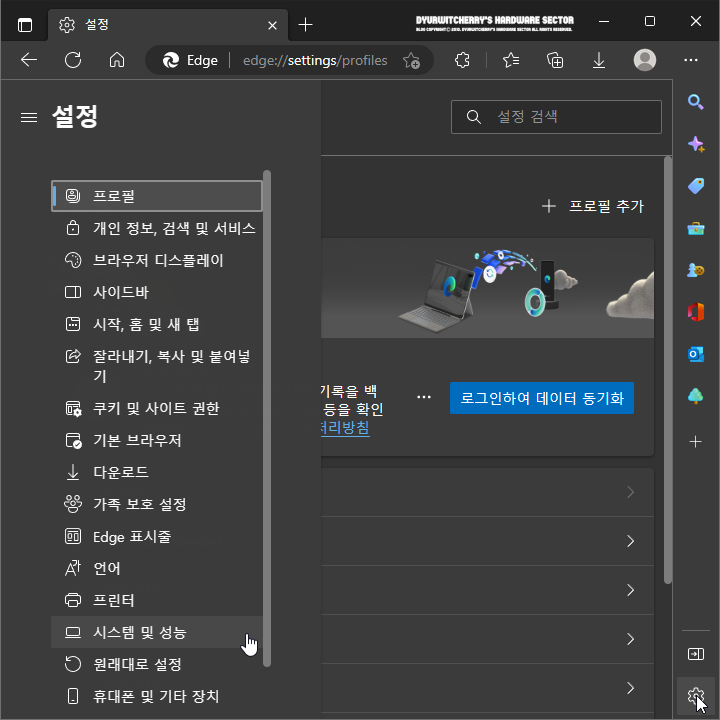Close the 설정 tab

coord(272,25)
